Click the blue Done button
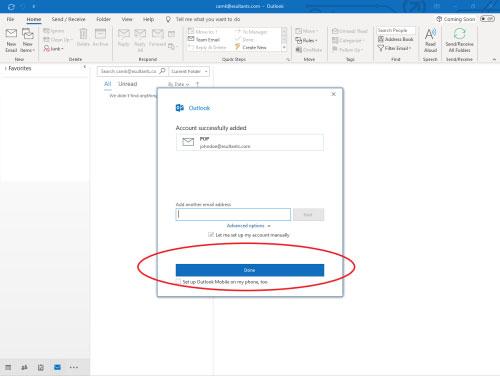The image size is (500, 376). pos(250,270)
